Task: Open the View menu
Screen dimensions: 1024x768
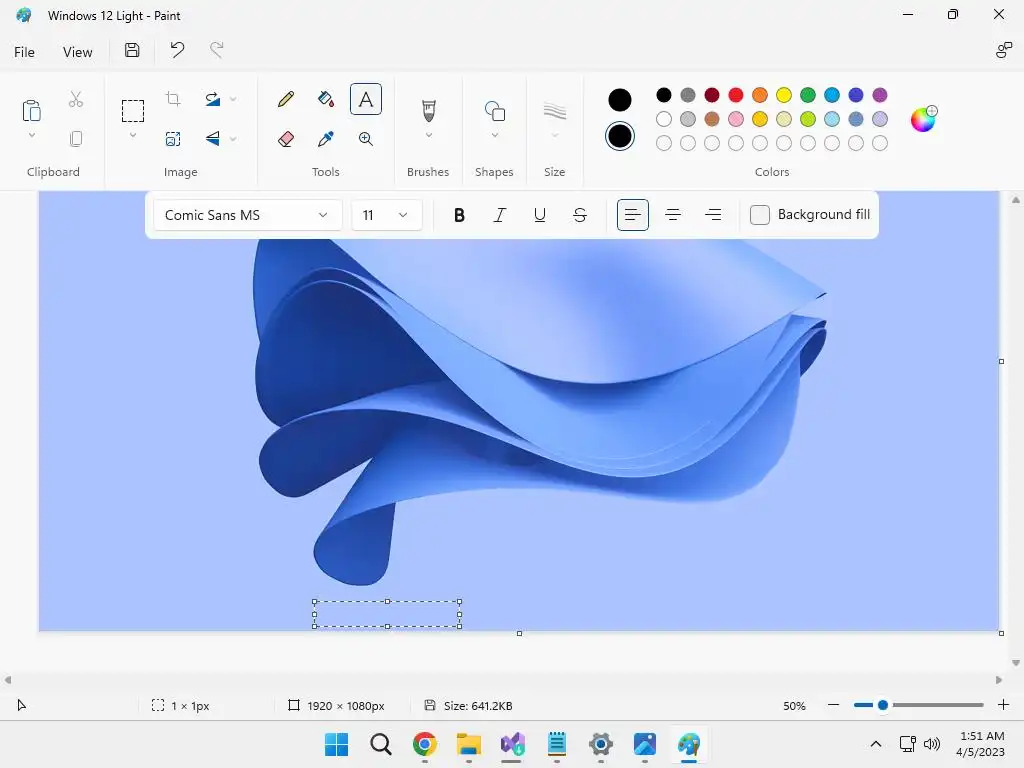Action: [x=78, y=52]
